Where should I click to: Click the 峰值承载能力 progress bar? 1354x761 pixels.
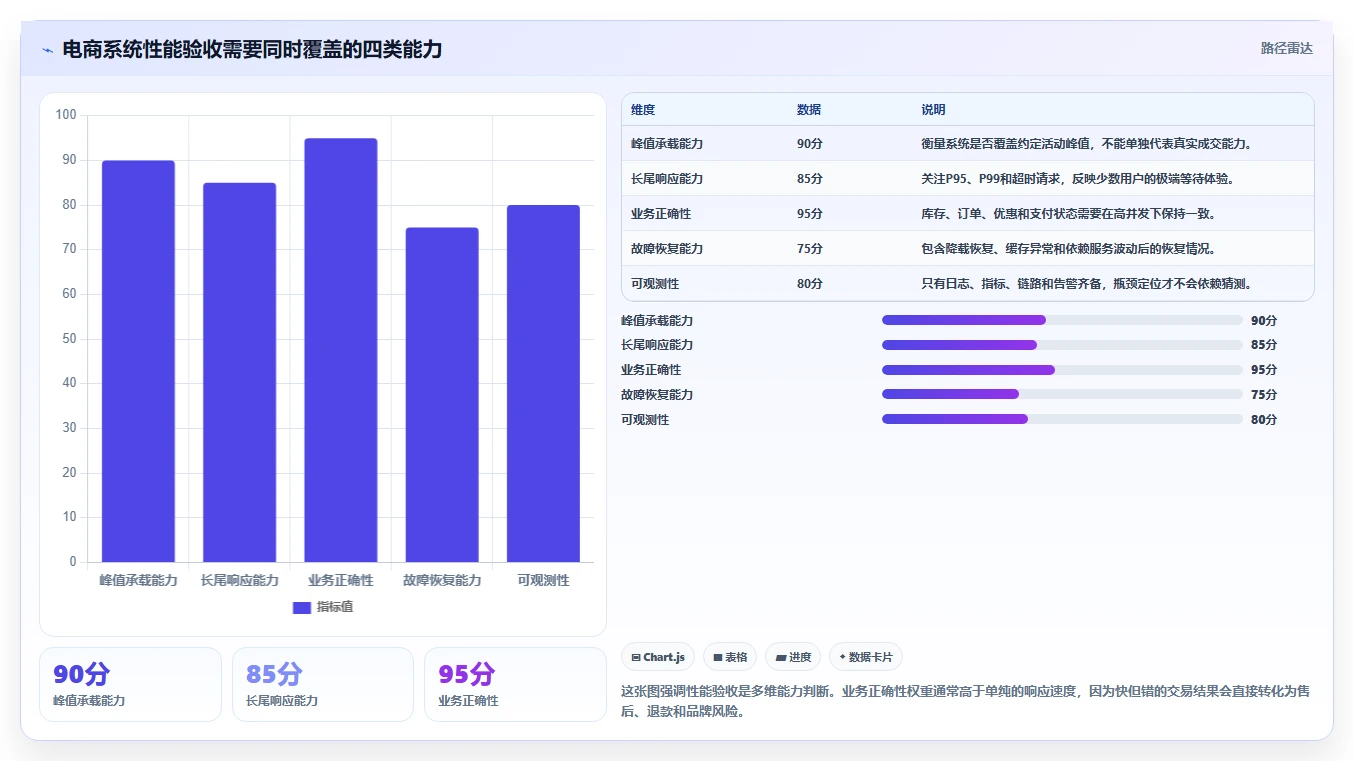(1062, 320)
